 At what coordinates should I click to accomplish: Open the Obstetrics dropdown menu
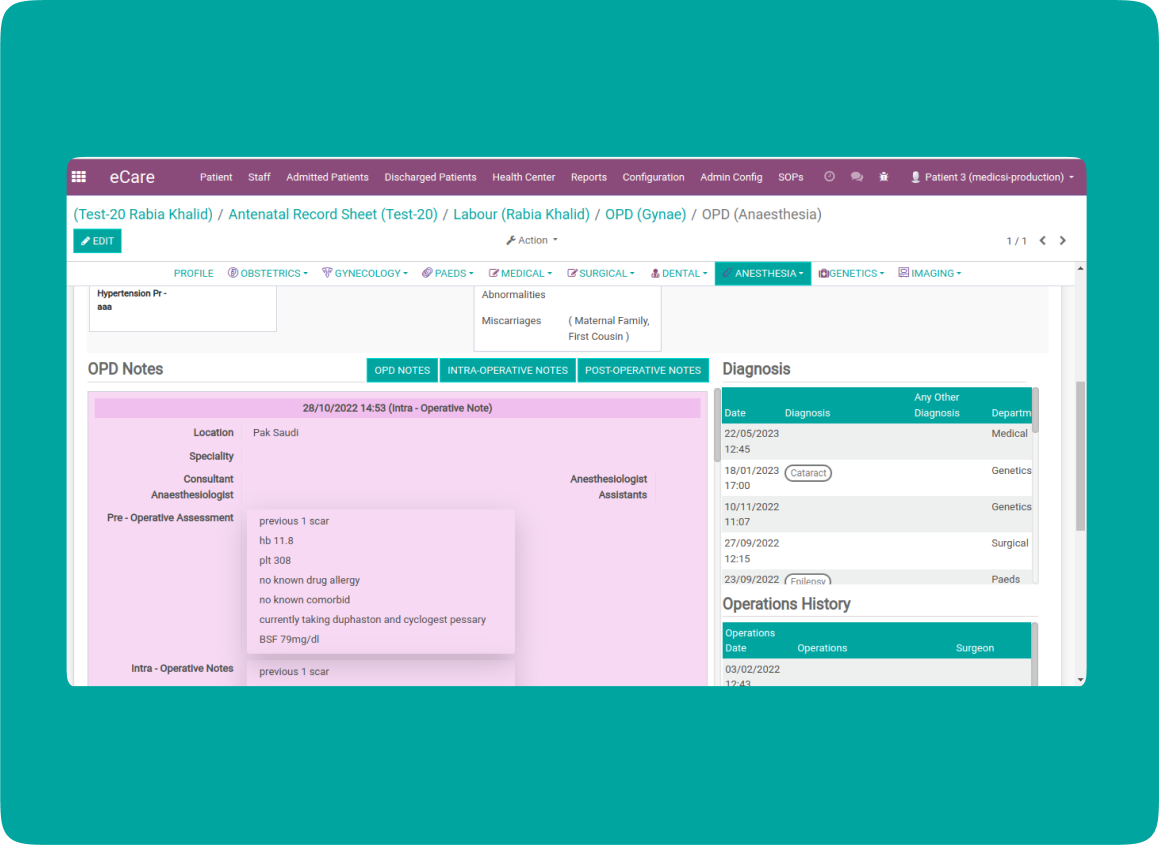tap(268, 273)
